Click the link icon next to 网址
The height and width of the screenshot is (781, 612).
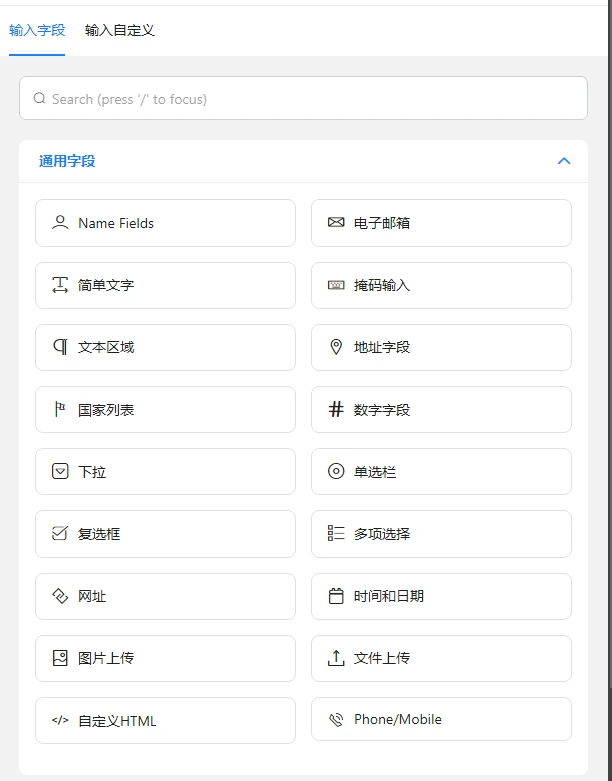(60, 596)
